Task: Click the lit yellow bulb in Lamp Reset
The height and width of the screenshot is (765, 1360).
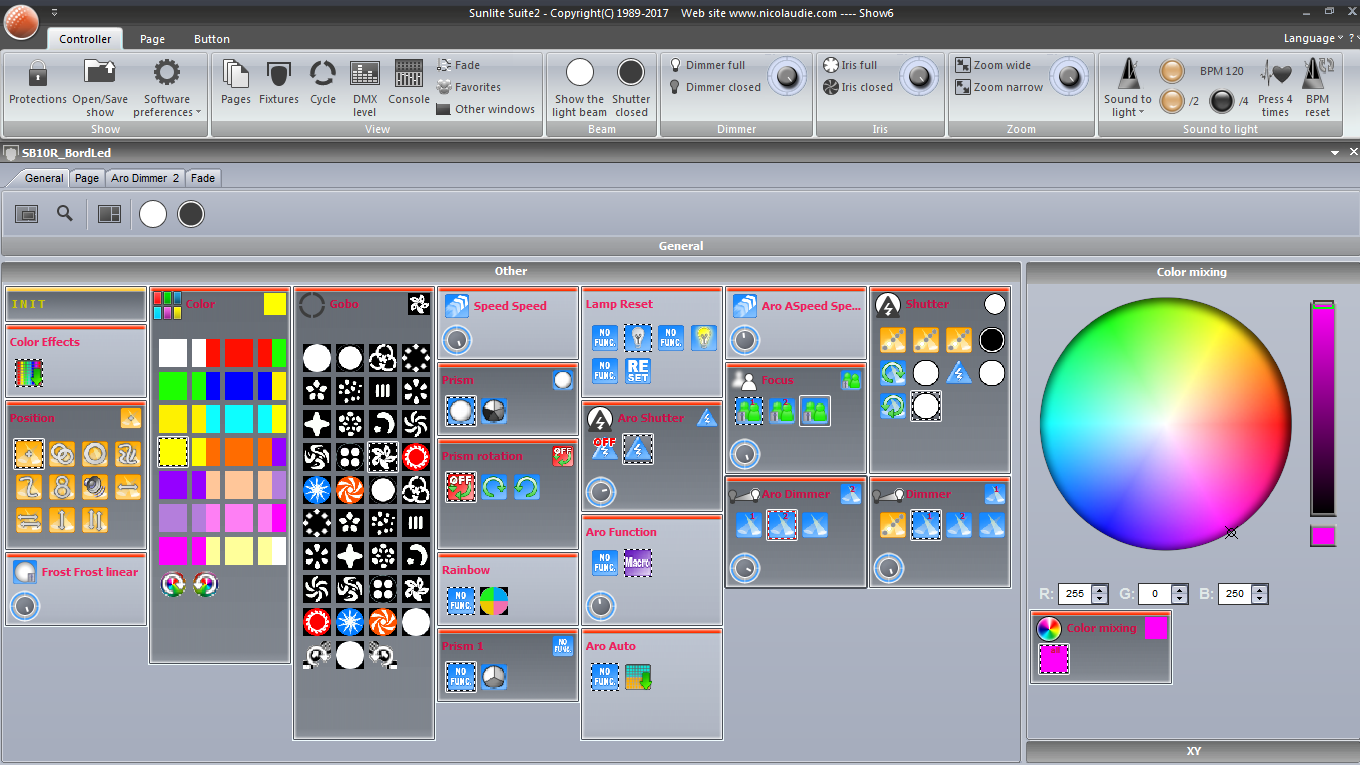Action: pos(705,338)
